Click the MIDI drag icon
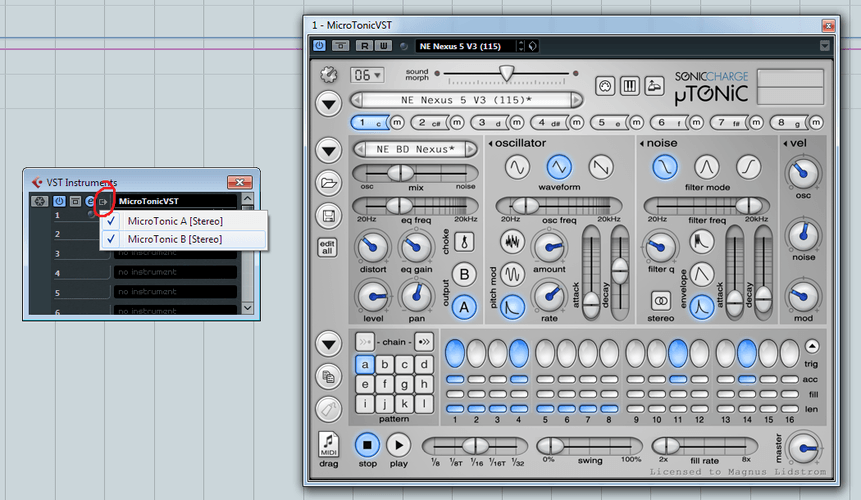This screenshot has width=861, height=500. 328,445
